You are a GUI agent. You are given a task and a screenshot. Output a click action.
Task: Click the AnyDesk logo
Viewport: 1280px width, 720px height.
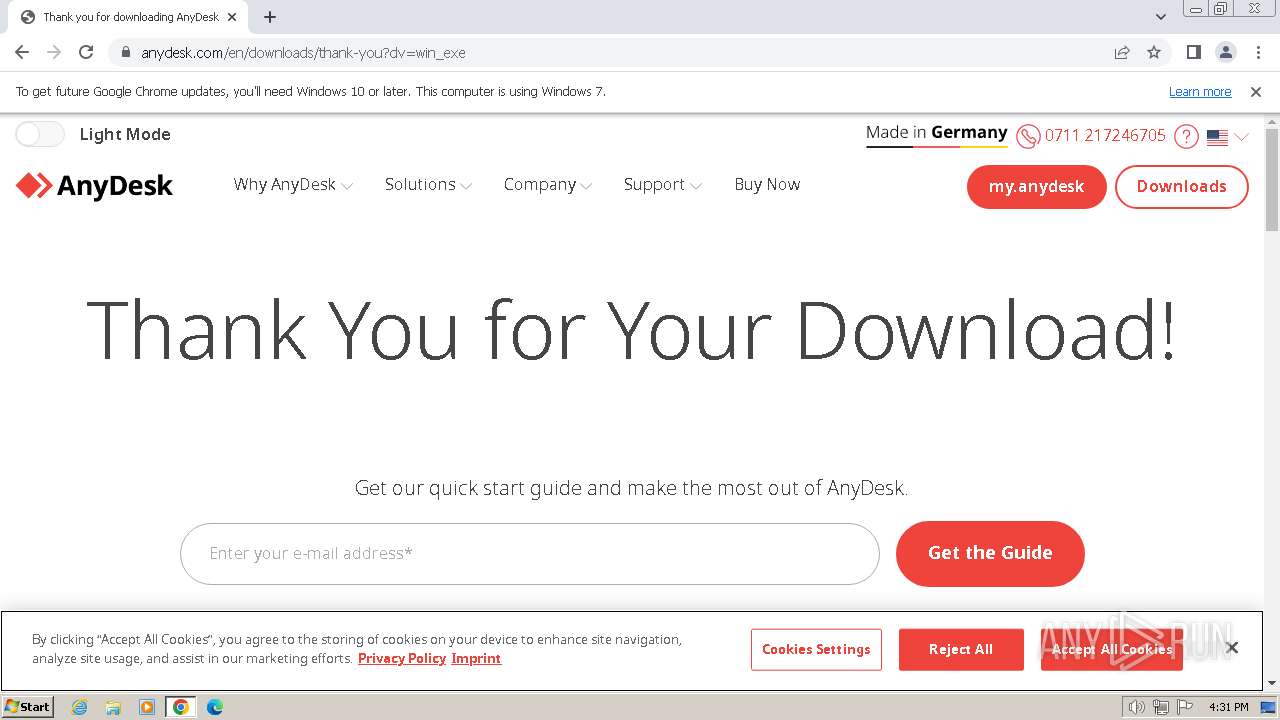pyautogui.click(x=94, y=186)
